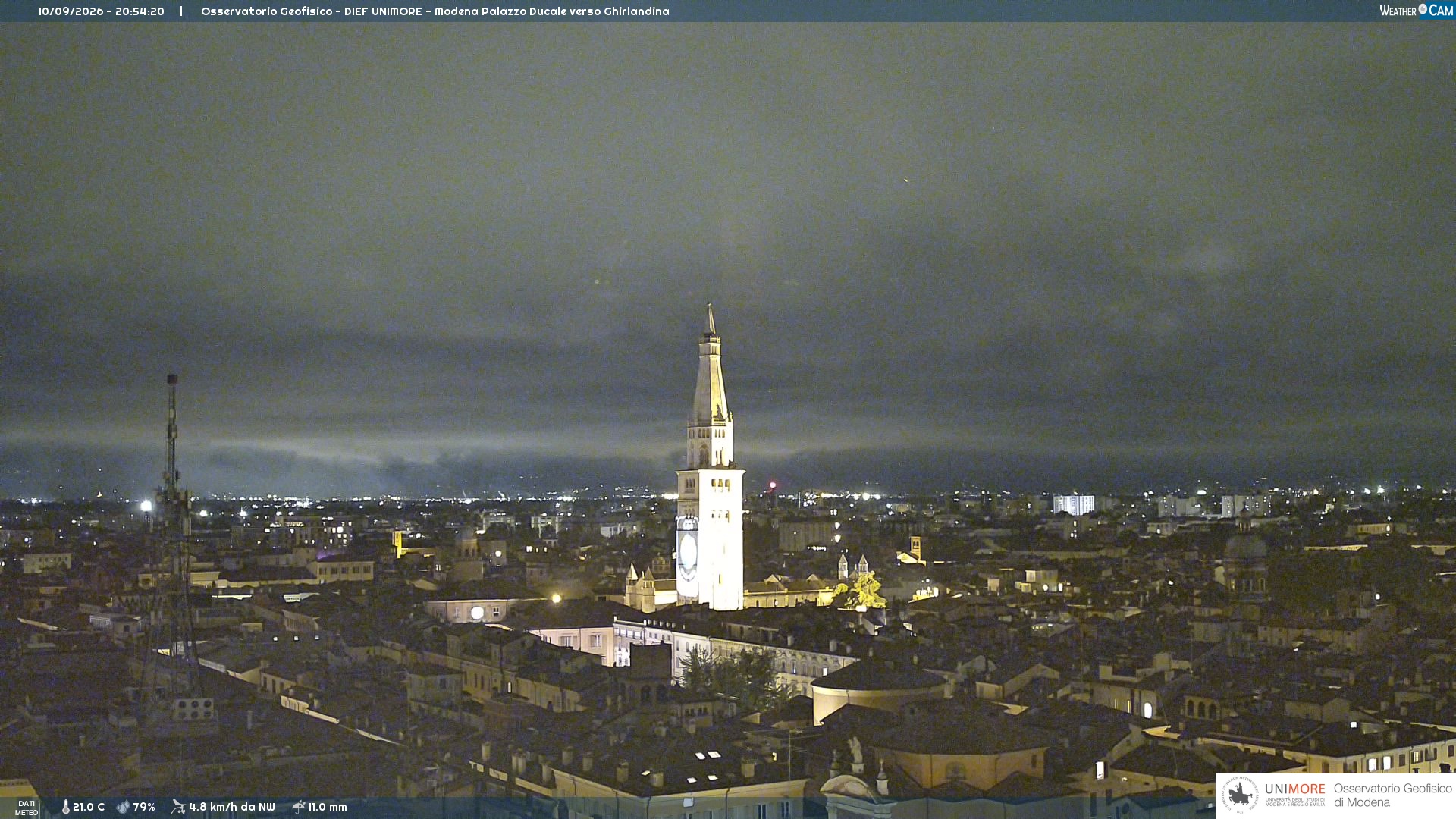This screenshot has width=1456, height=819.
Task: Click the thermometer temperature icon
Action: click(66, 808)
